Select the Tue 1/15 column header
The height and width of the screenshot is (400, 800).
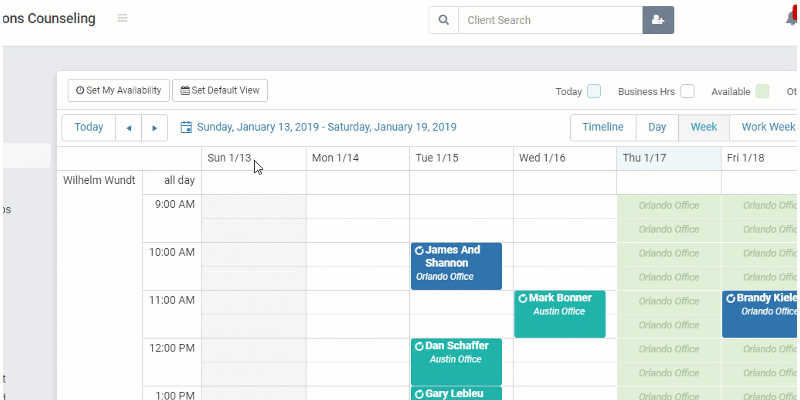[461, 158]
